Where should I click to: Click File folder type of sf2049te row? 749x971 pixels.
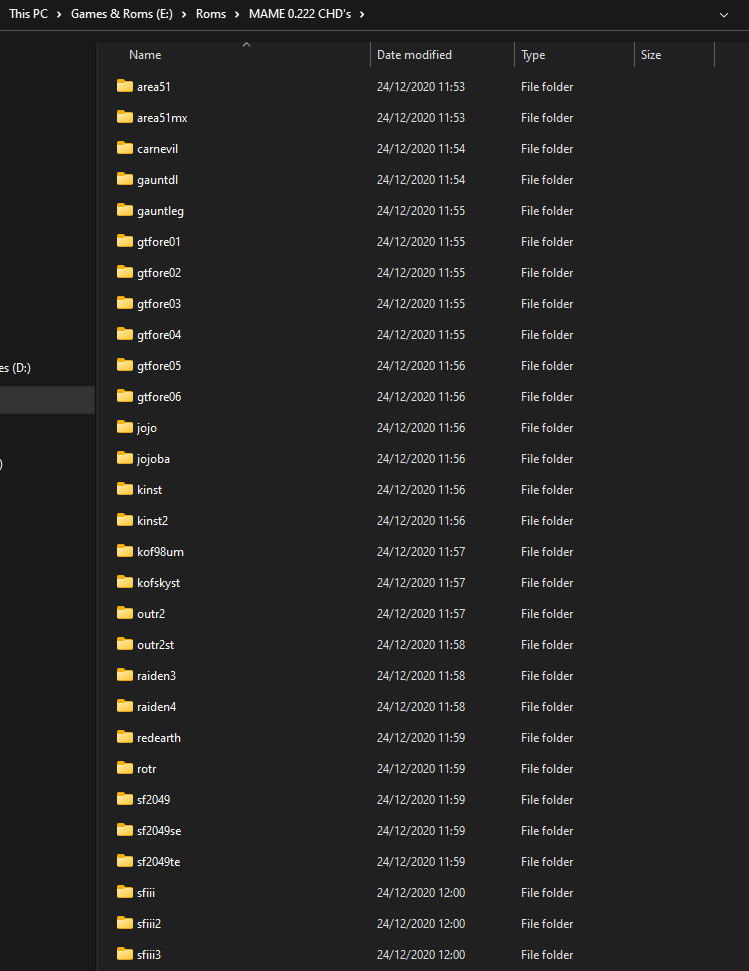(x=547, y=861)
